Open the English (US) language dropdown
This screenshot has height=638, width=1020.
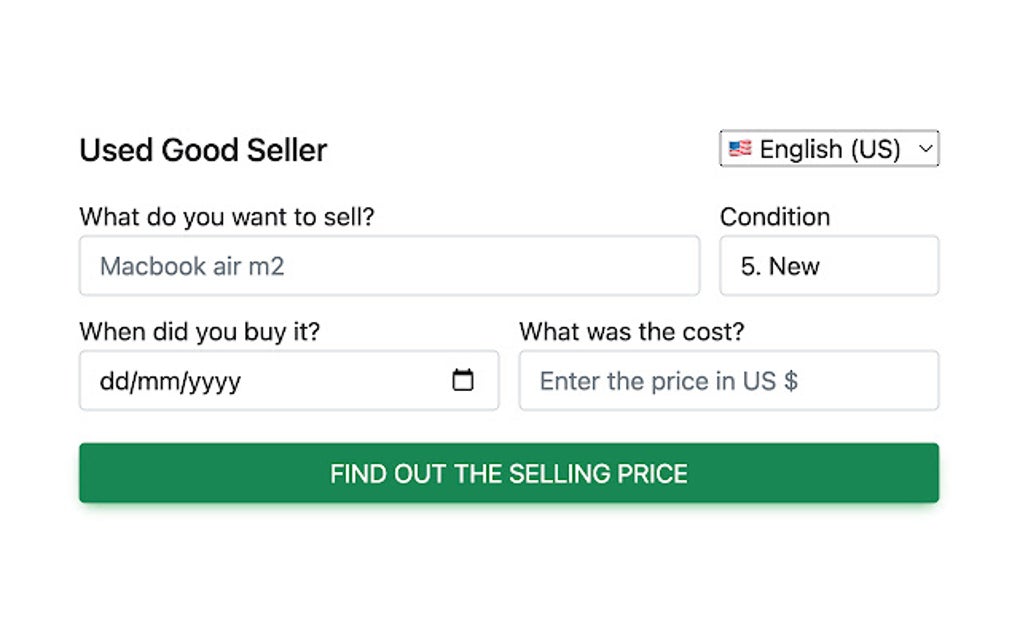click(x=830, y=148)
